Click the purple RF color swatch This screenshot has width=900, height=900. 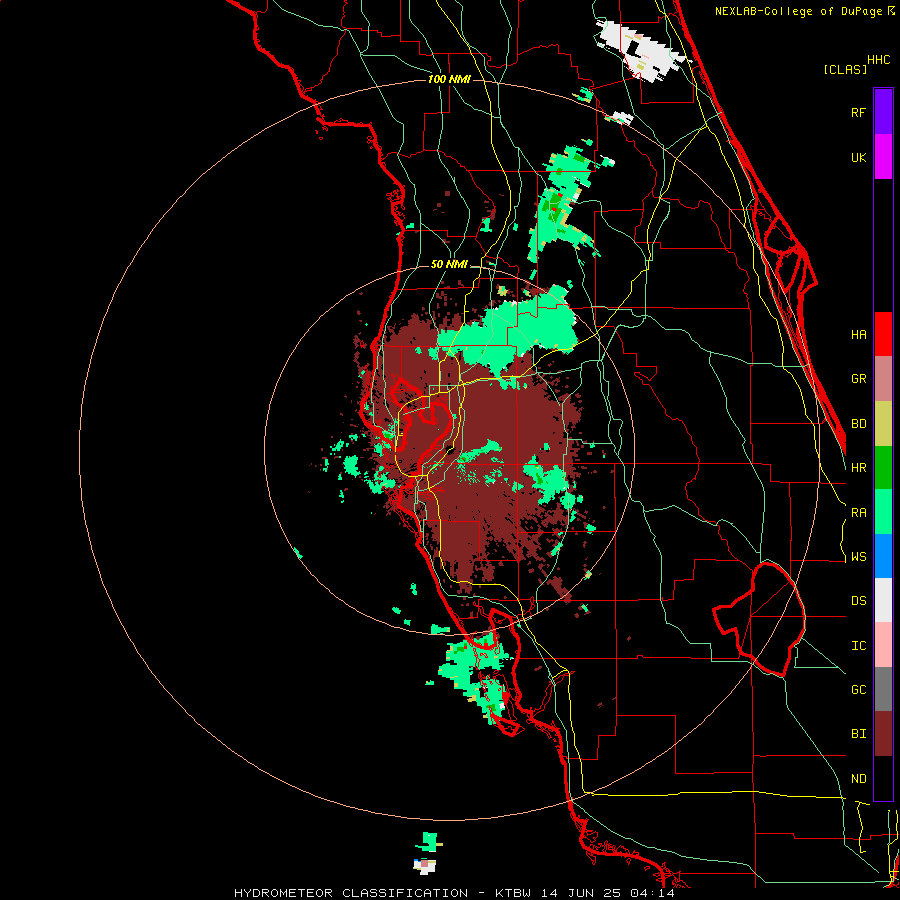pyautogui.click(x=883, y=111)
